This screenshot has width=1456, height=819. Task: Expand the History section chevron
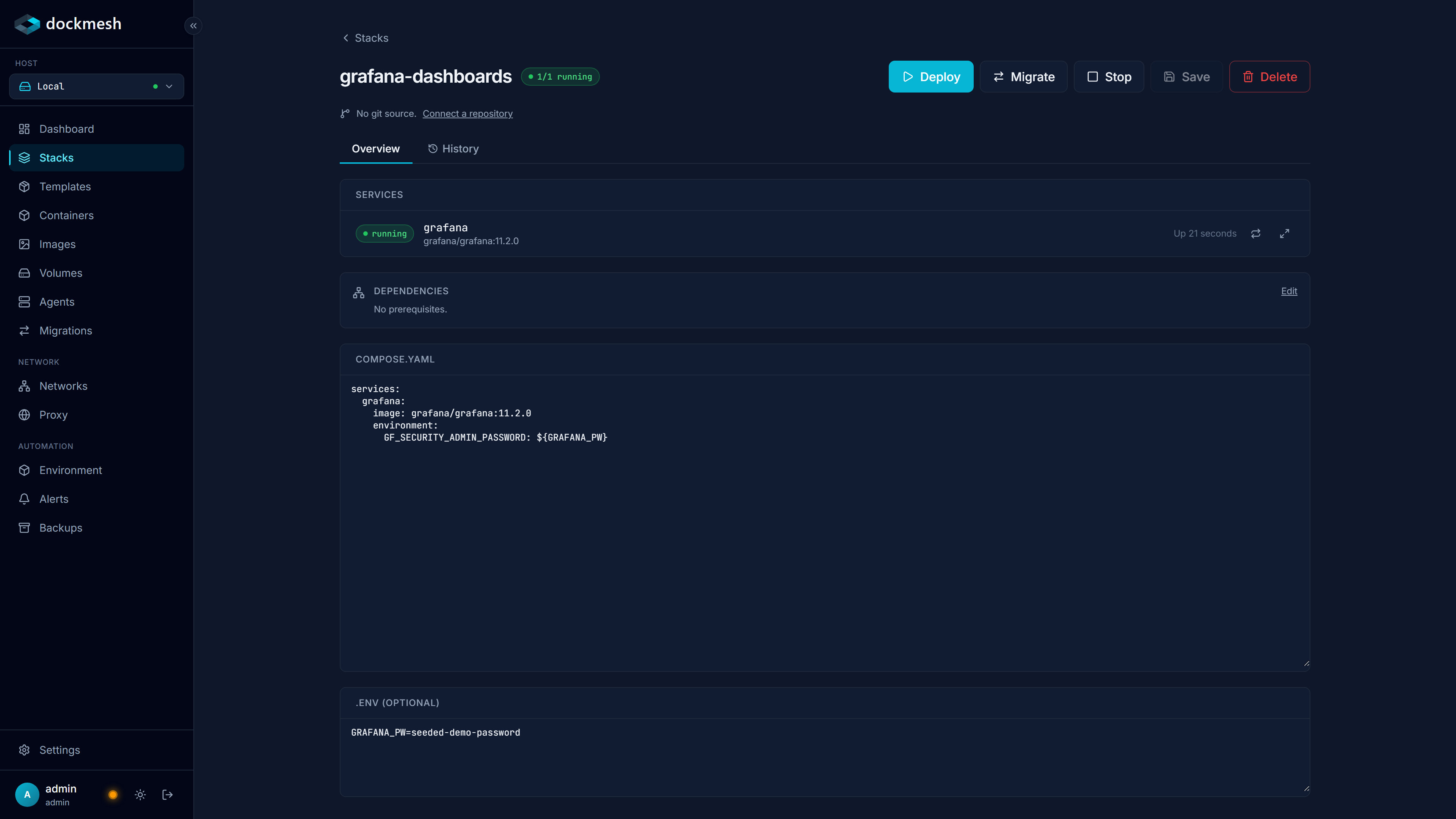click(x=432, y=149)
